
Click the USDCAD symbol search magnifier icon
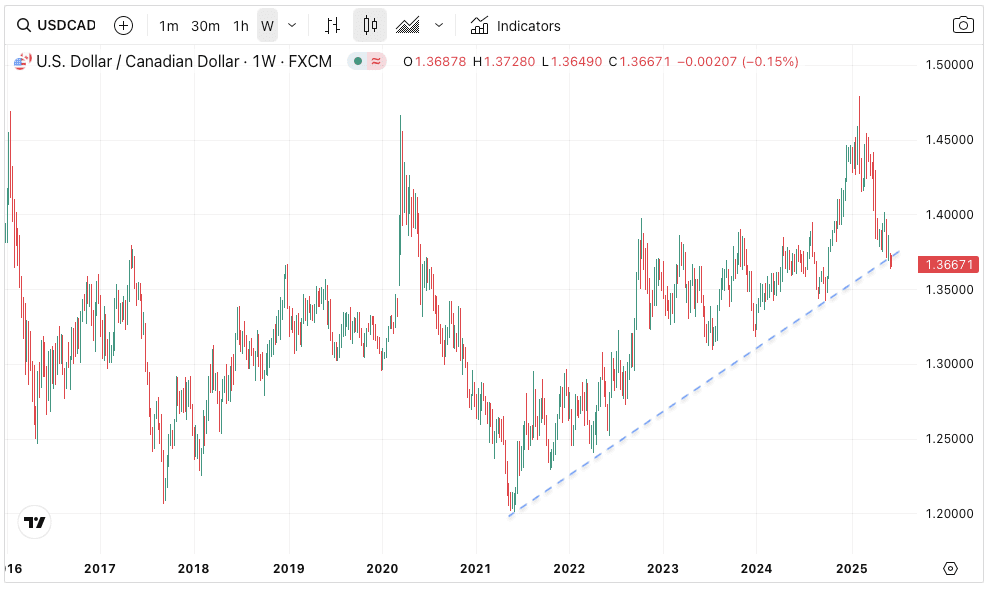tap(22, 26)
